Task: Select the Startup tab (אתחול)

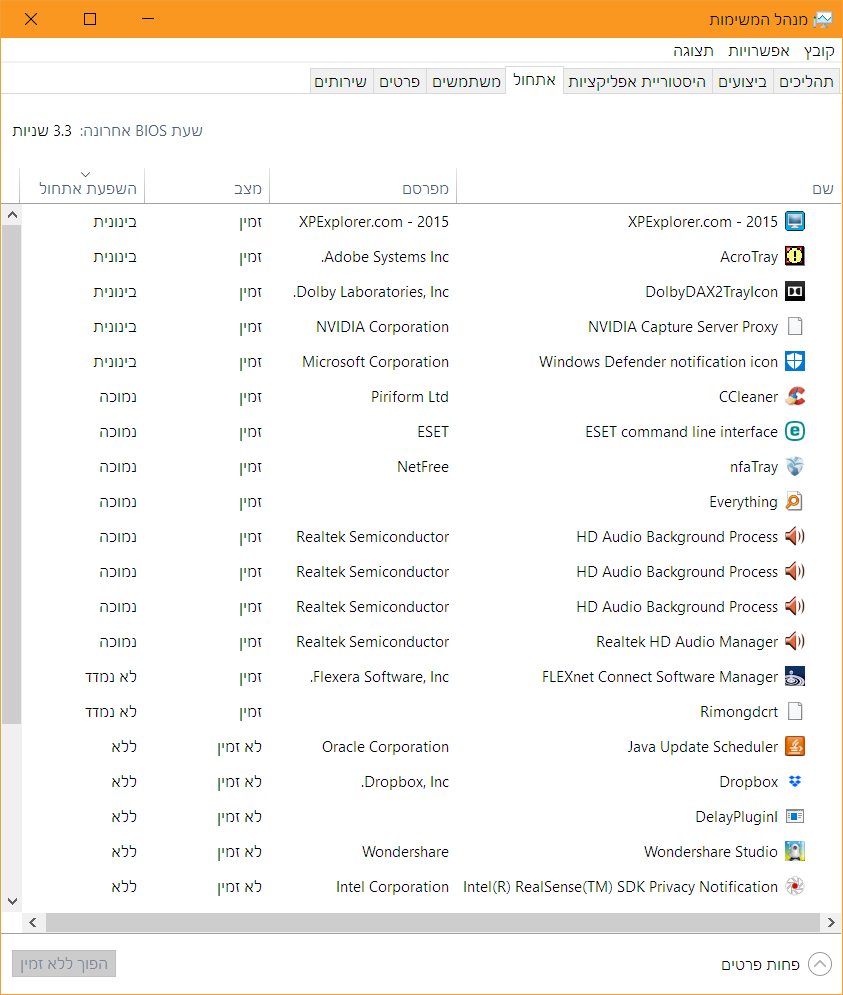Action: [x=534, y=80]
